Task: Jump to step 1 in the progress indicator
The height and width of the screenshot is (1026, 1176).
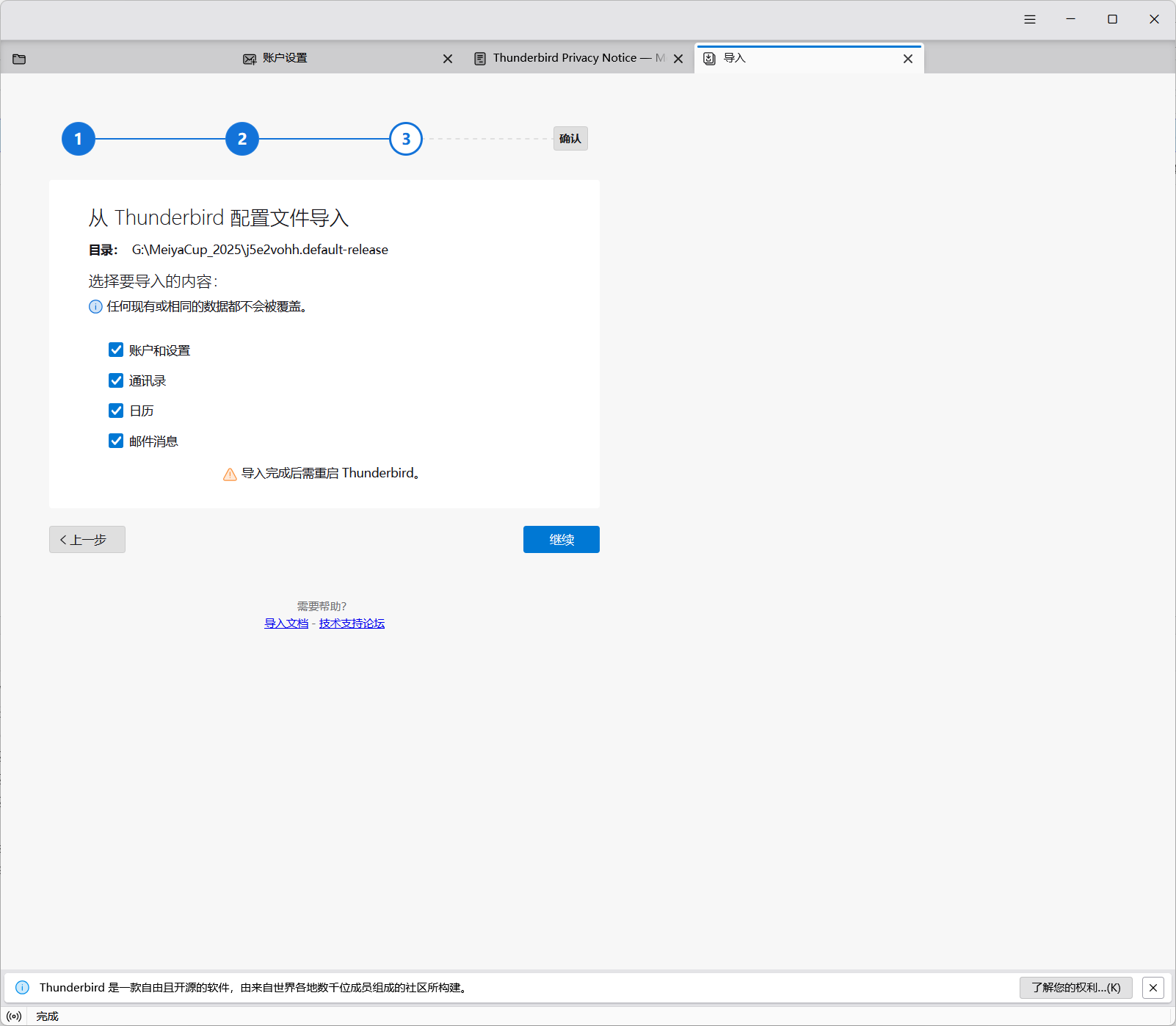Action: tap(79, 139)
